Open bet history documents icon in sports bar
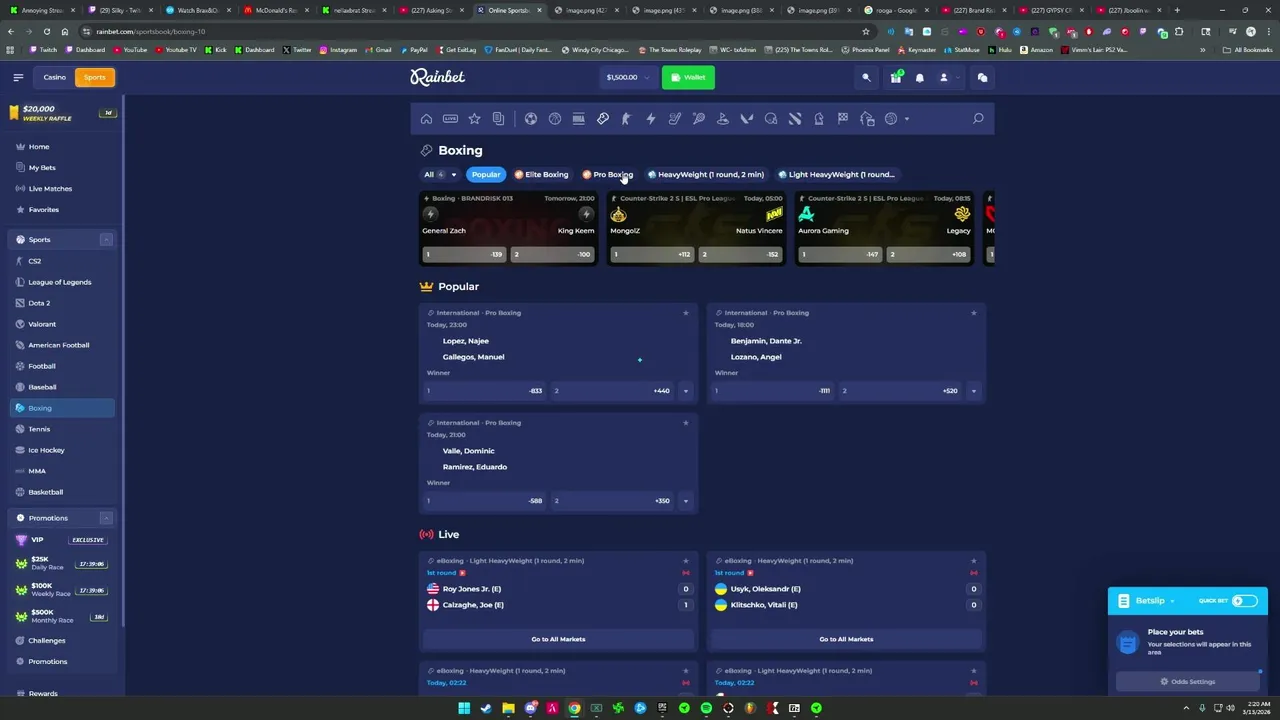 coord(499,119)
